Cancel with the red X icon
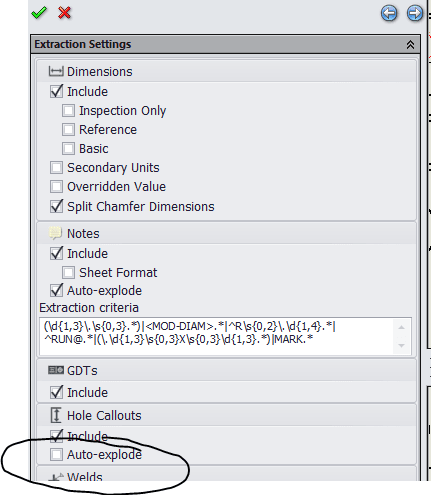431x495 pixels. (x=64, y=13)
